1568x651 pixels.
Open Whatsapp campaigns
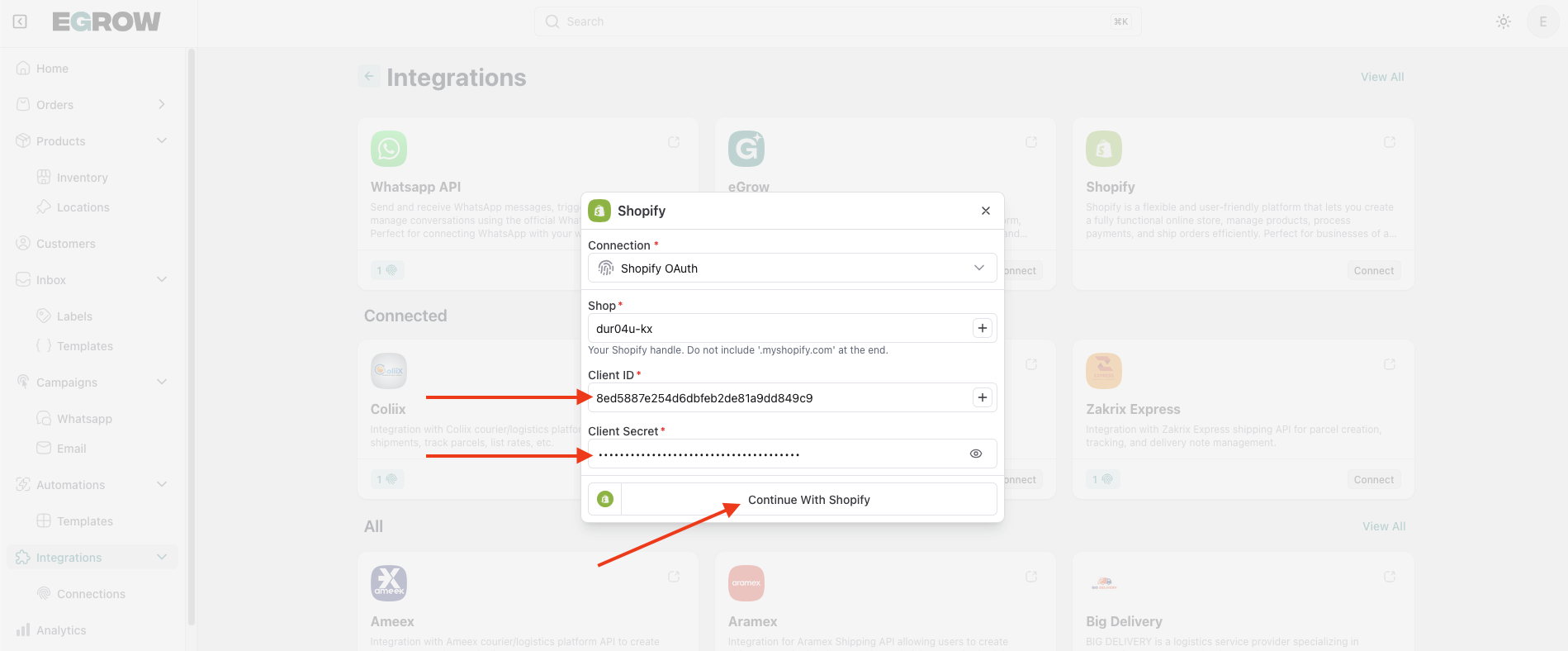click(84, 419)
